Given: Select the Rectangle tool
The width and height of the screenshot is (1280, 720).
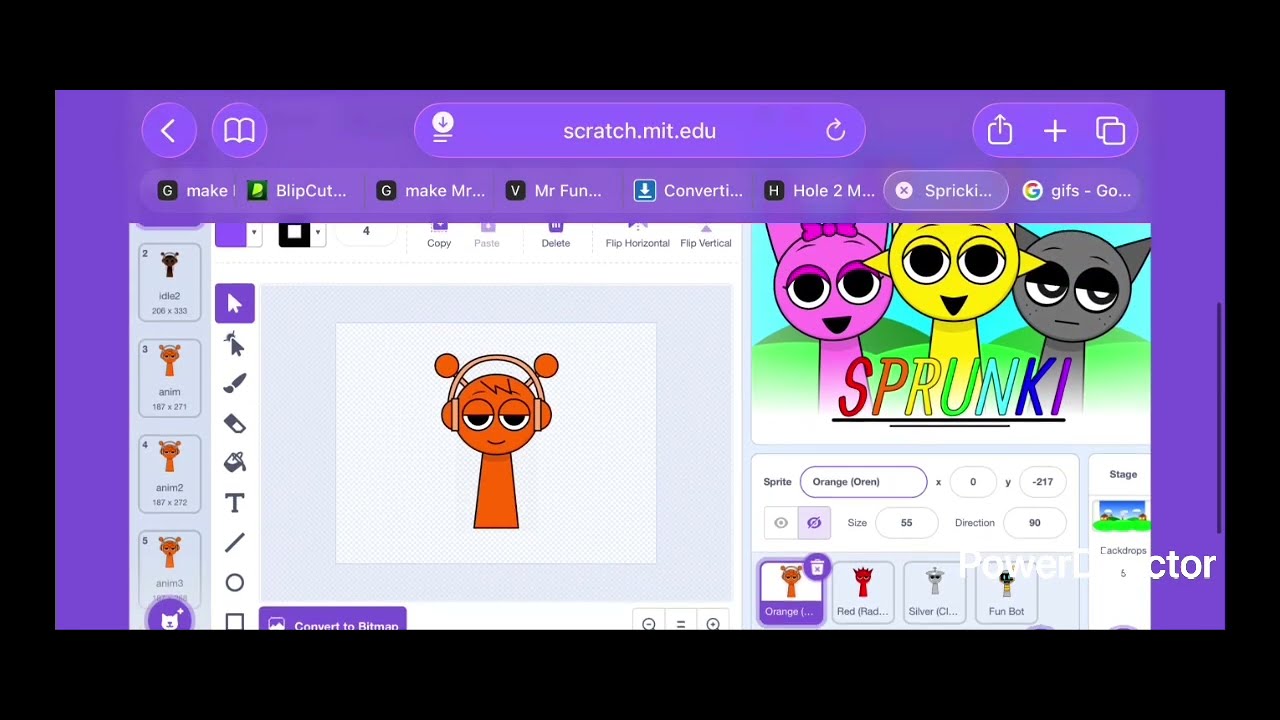Looking at the screenshot, I should [235, 622].
